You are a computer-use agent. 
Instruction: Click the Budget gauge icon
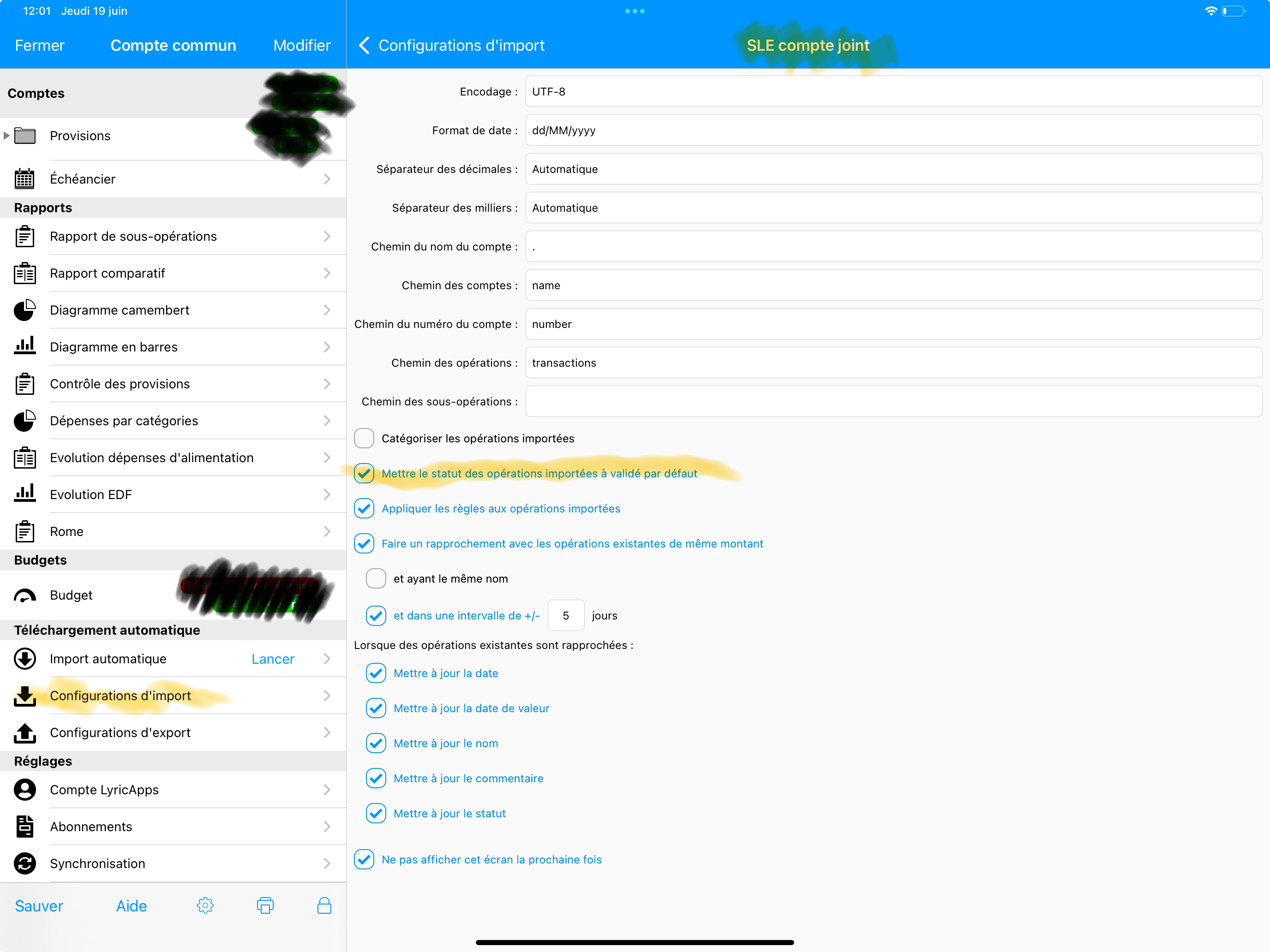(x=24, y=595)
